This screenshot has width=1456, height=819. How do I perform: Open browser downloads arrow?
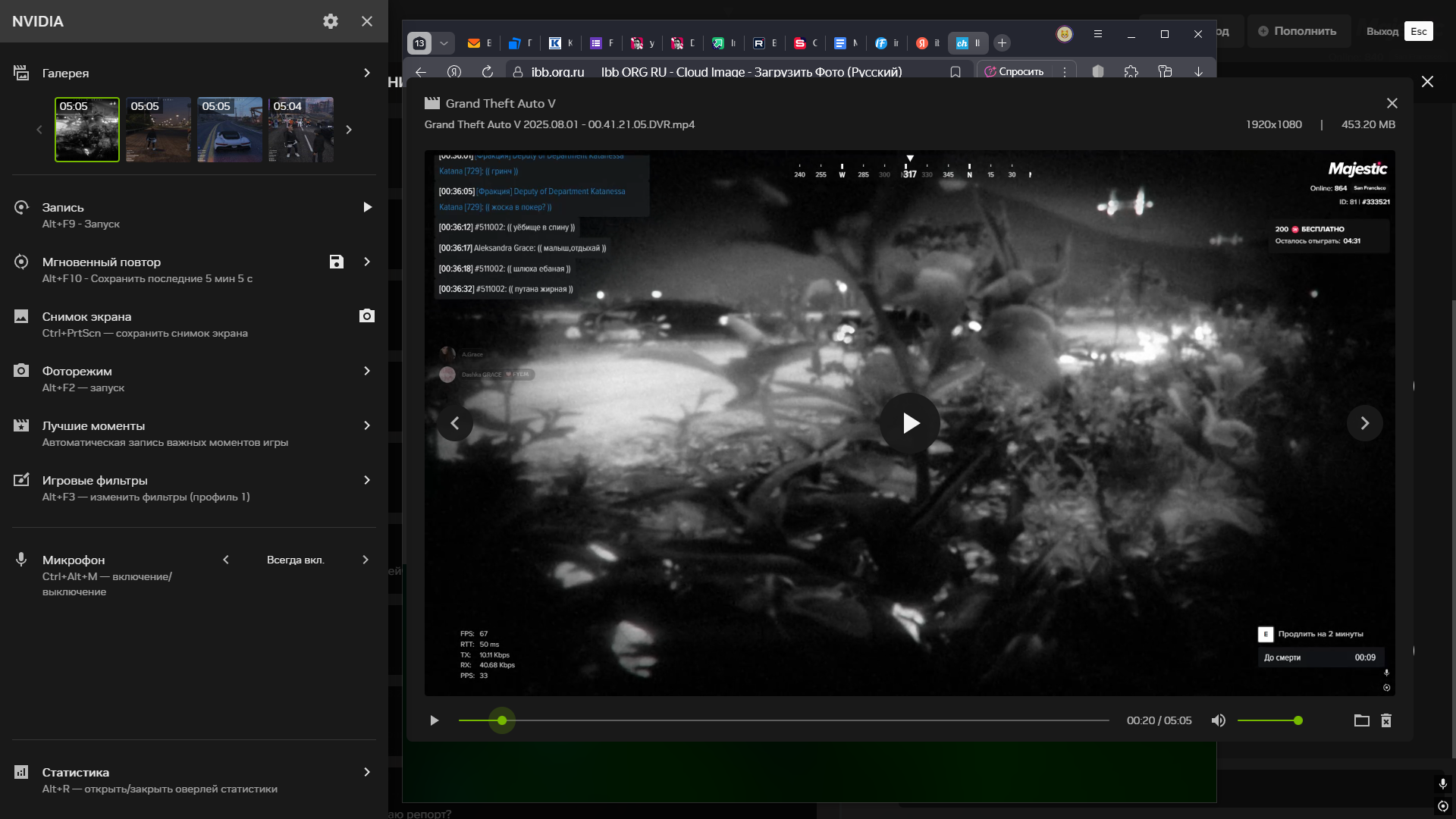[x=1198, y=72]
